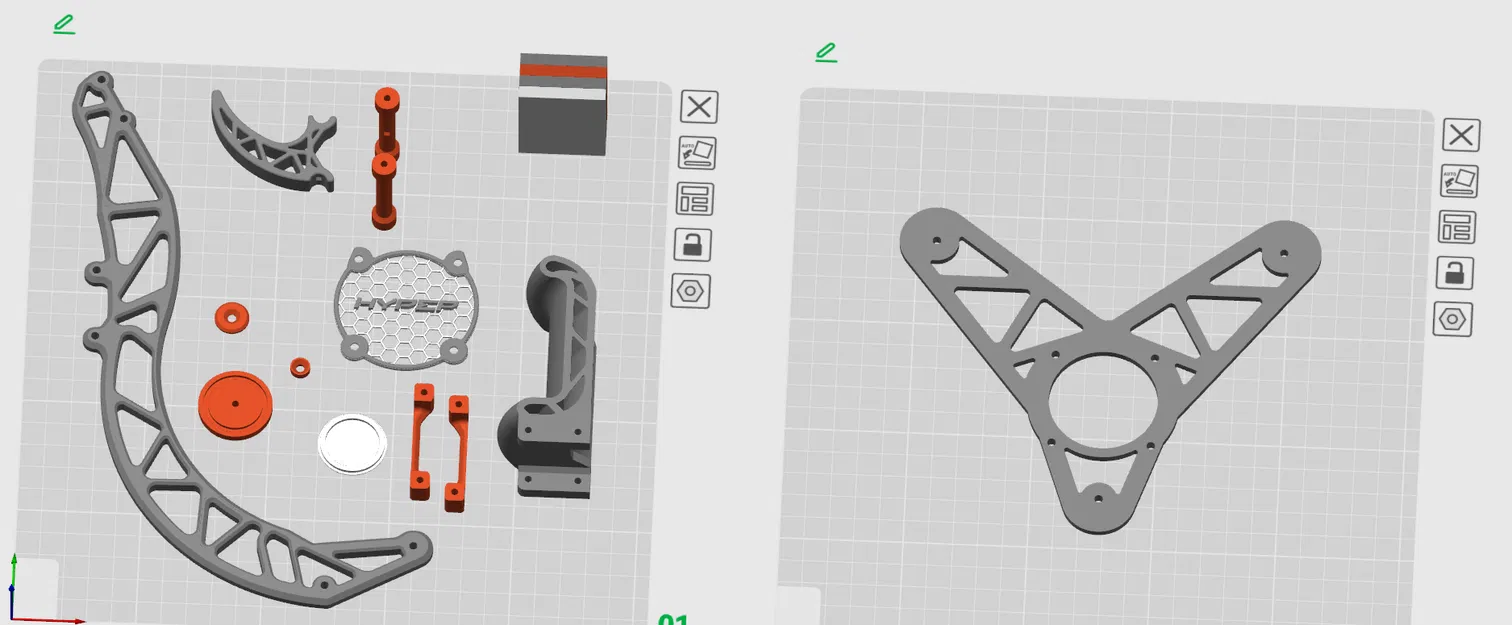The image size is (1512, 625).
Task: Select the white circular ring model
Action: pyautogui.click(x=352, y=443)
